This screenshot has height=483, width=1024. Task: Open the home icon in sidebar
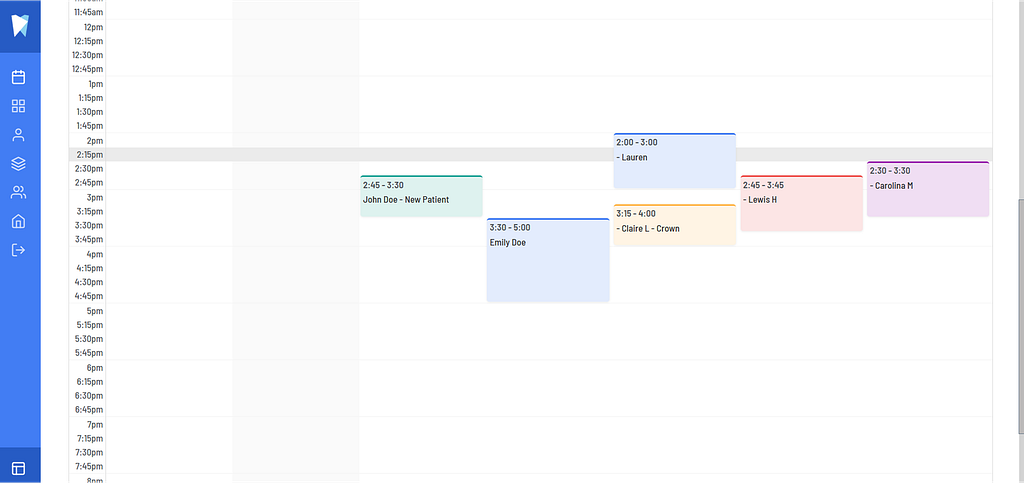coord(18,221)
